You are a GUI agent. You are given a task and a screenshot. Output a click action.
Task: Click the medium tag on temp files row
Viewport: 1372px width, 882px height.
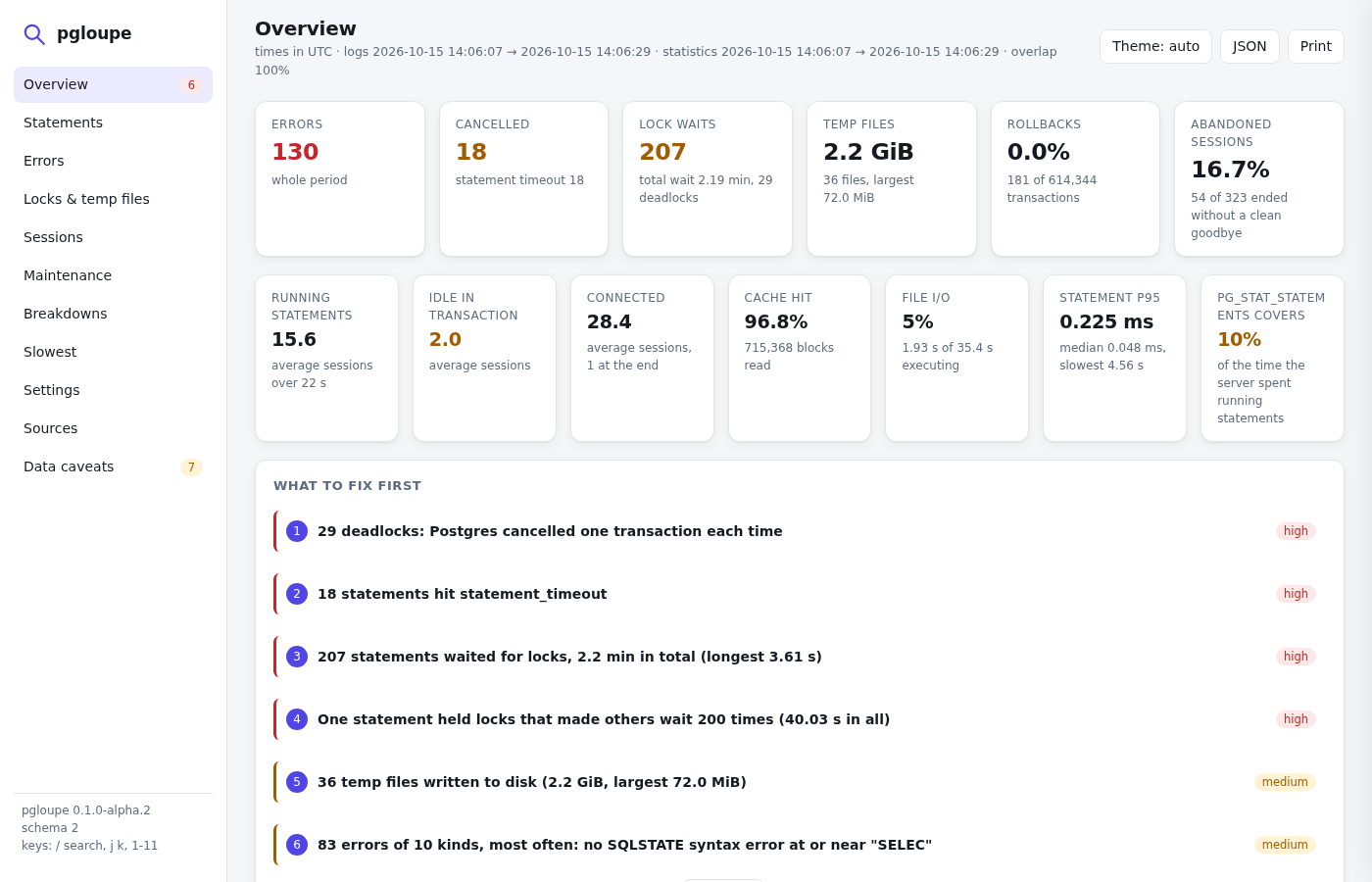[x=1285, y=782]
